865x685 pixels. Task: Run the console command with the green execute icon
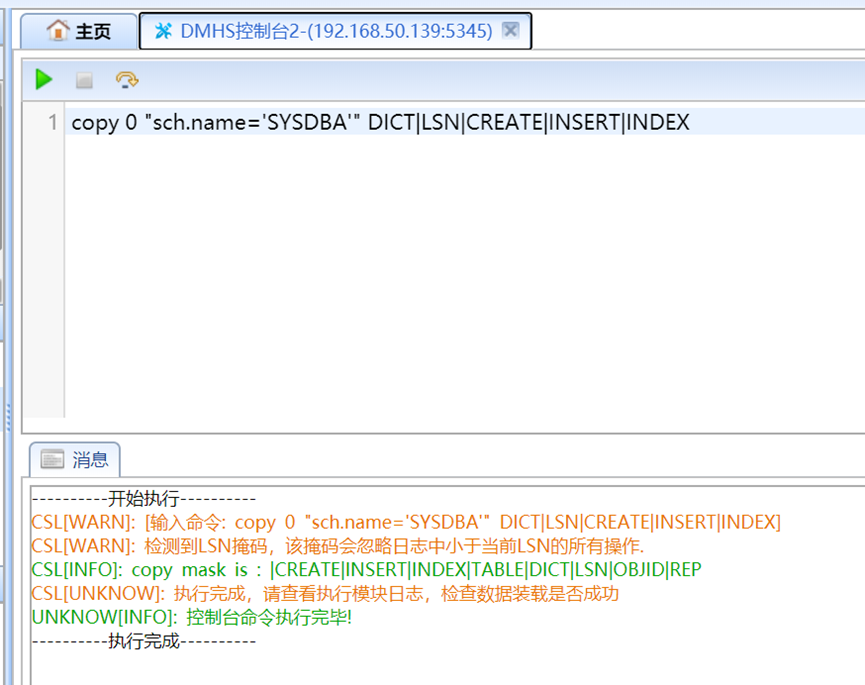tap(43, 81)
